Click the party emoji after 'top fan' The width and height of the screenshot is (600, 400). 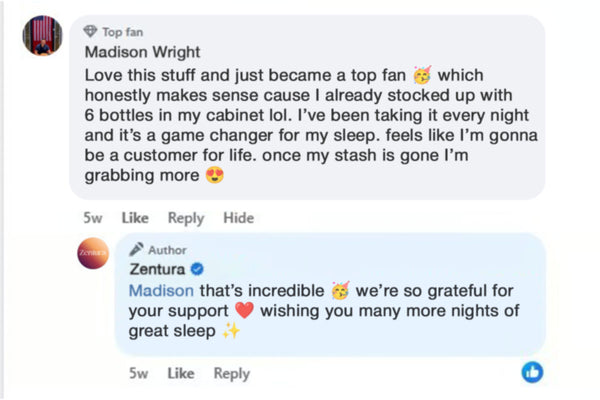424,75
